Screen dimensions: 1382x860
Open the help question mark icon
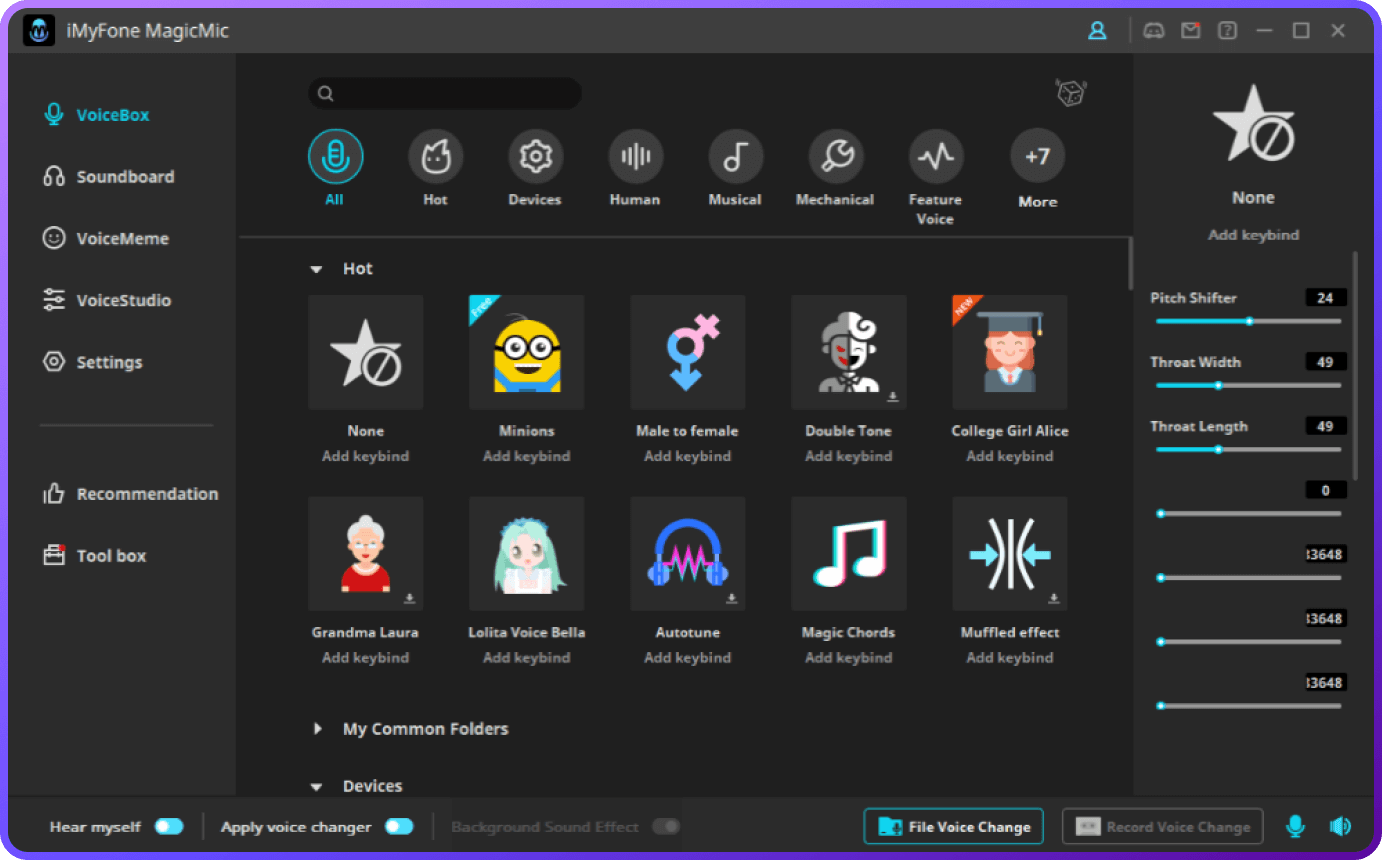[1227, 31]
